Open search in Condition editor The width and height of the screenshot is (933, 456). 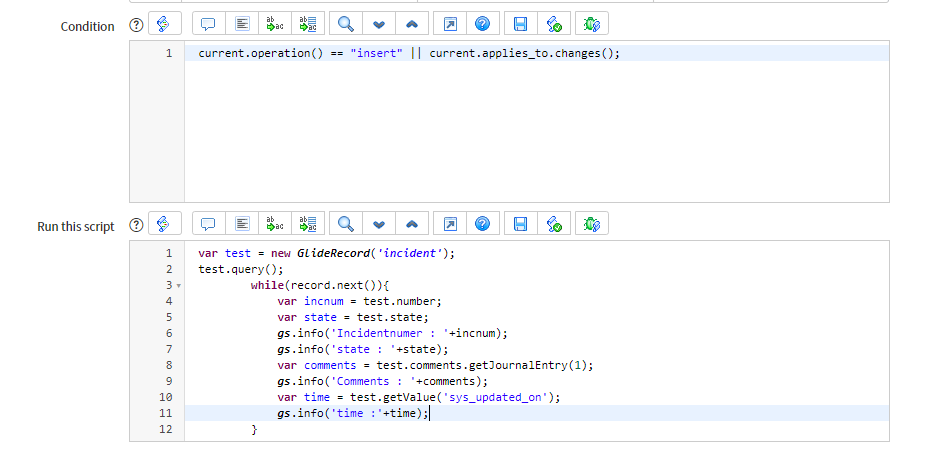pyautogui.click(x=345, y=25)
